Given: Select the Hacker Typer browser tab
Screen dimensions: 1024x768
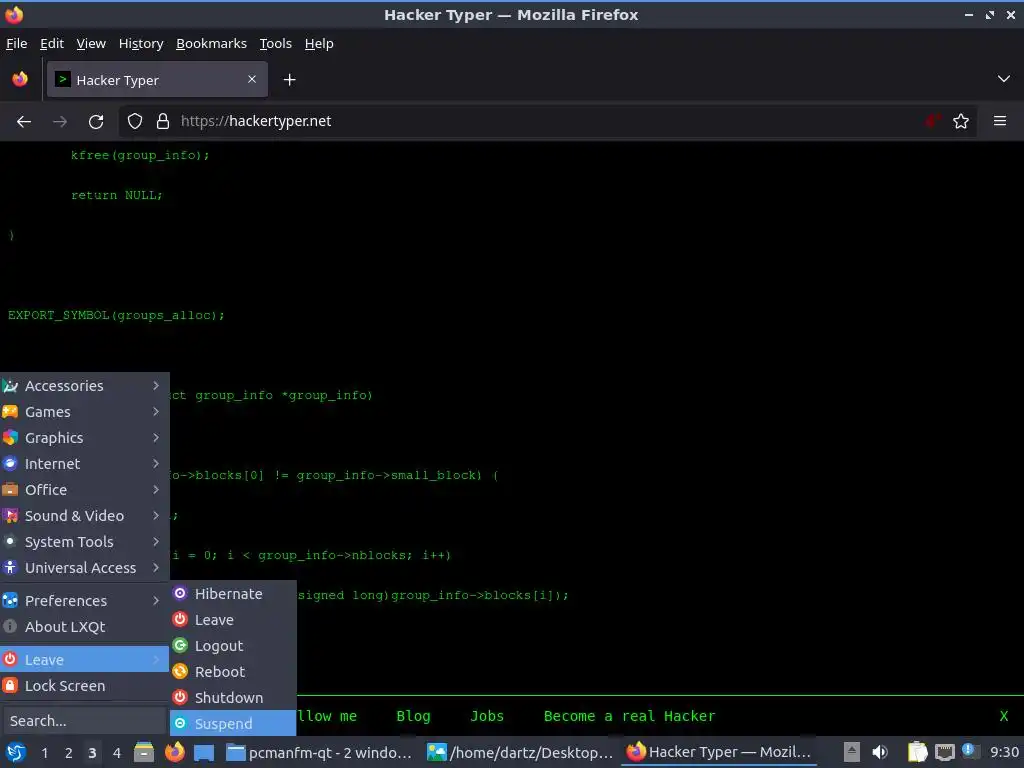Looking at the screenshot, I should point(157,80).
